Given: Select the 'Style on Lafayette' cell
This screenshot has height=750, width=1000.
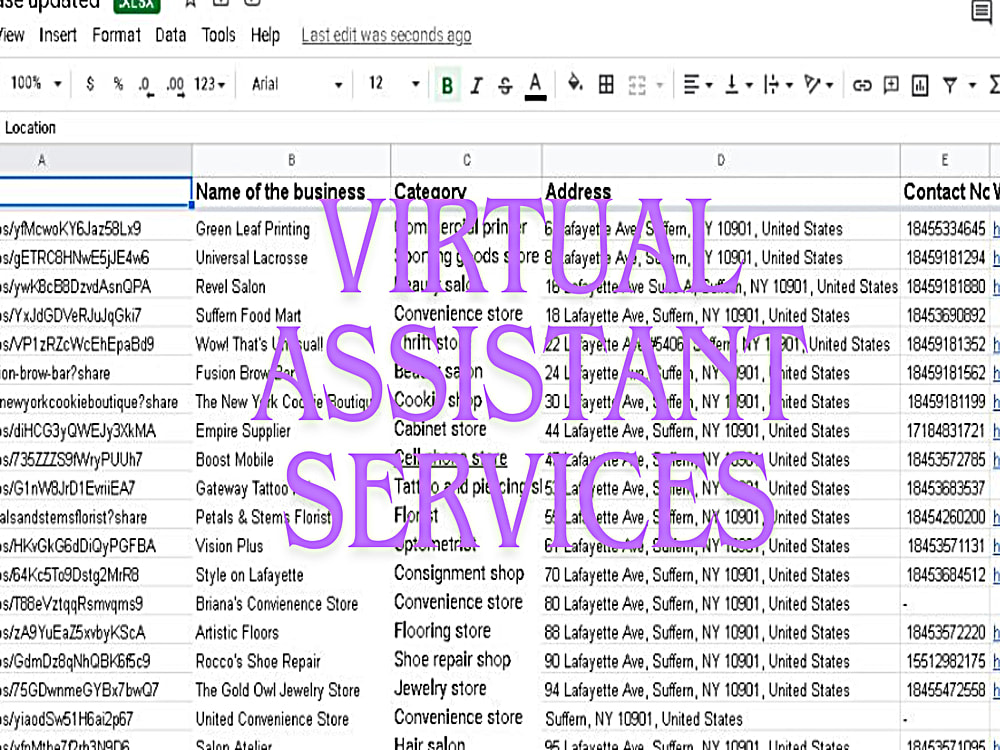Looking at the screenshot, I should 291,575.
